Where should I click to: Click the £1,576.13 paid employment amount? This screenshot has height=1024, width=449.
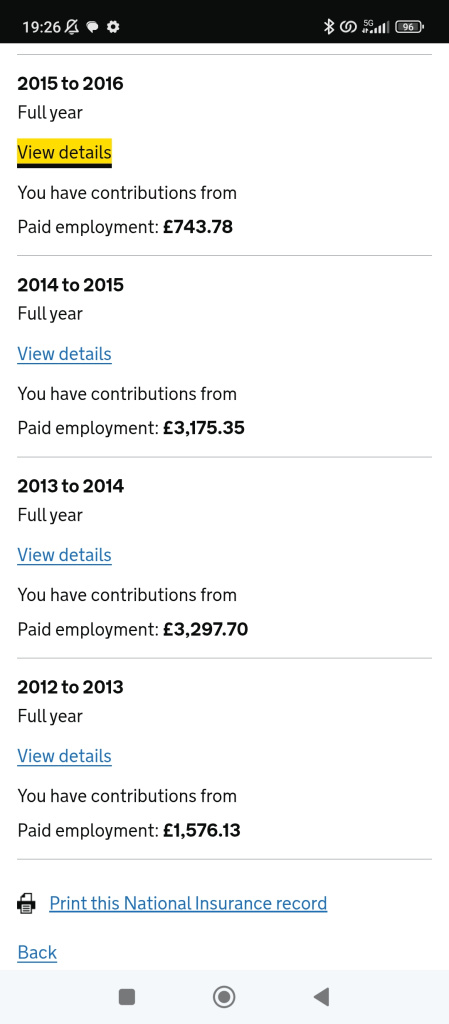[202, 831]
